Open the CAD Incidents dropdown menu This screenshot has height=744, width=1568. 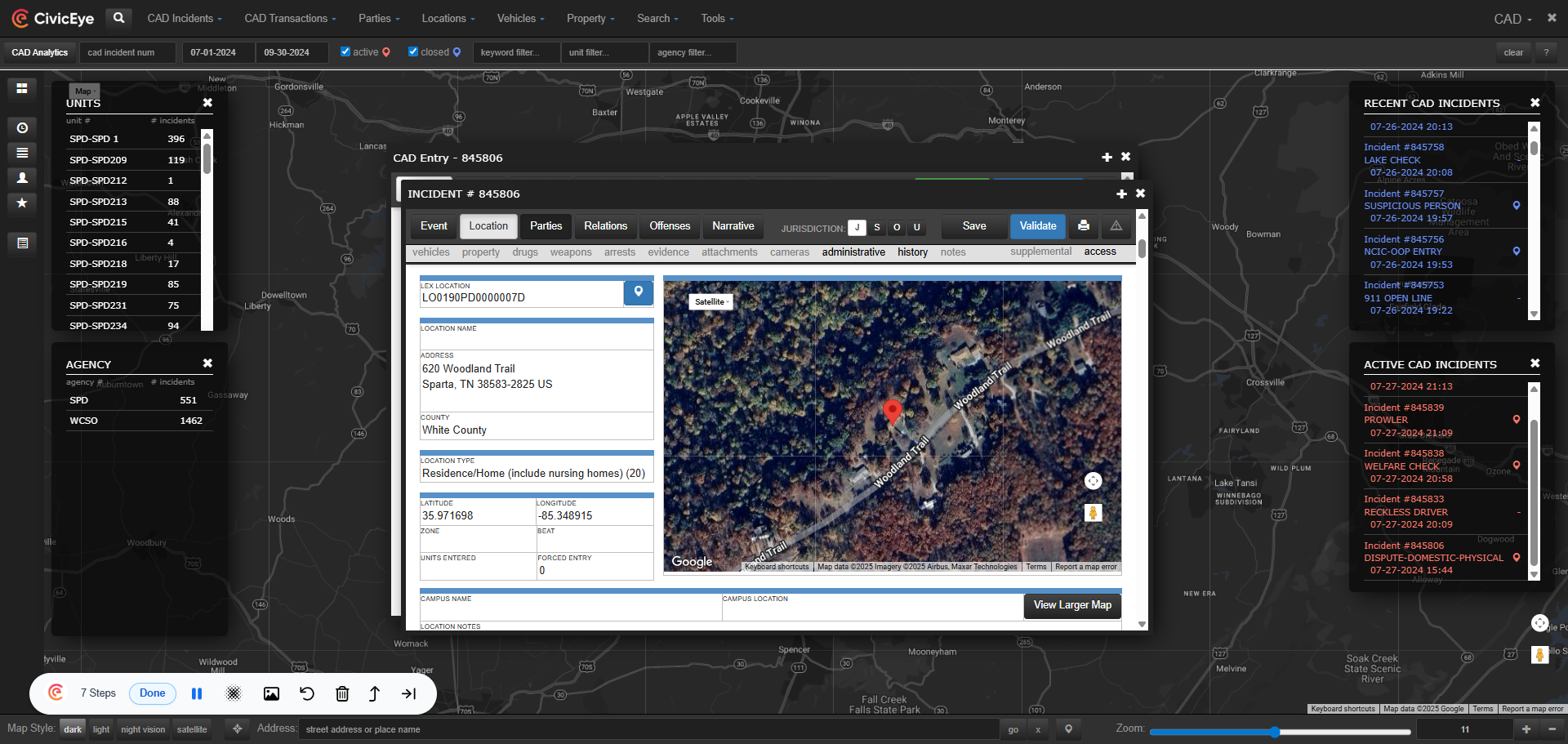[185, 18]
